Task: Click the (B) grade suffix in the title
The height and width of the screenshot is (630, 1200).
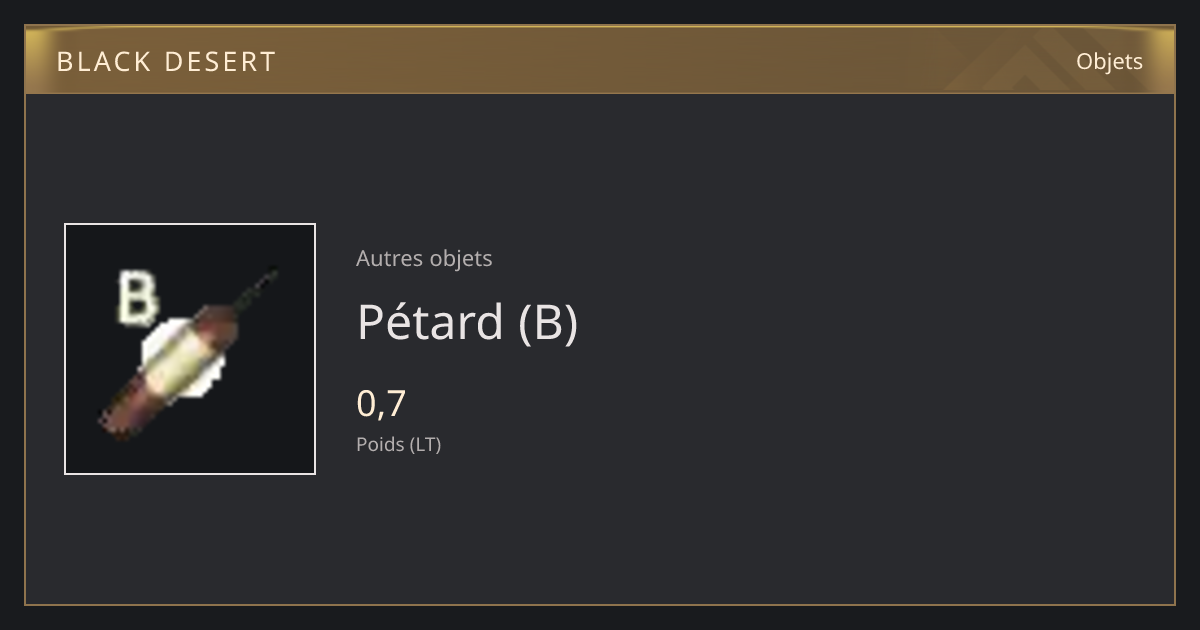Action: coord(548,323)
